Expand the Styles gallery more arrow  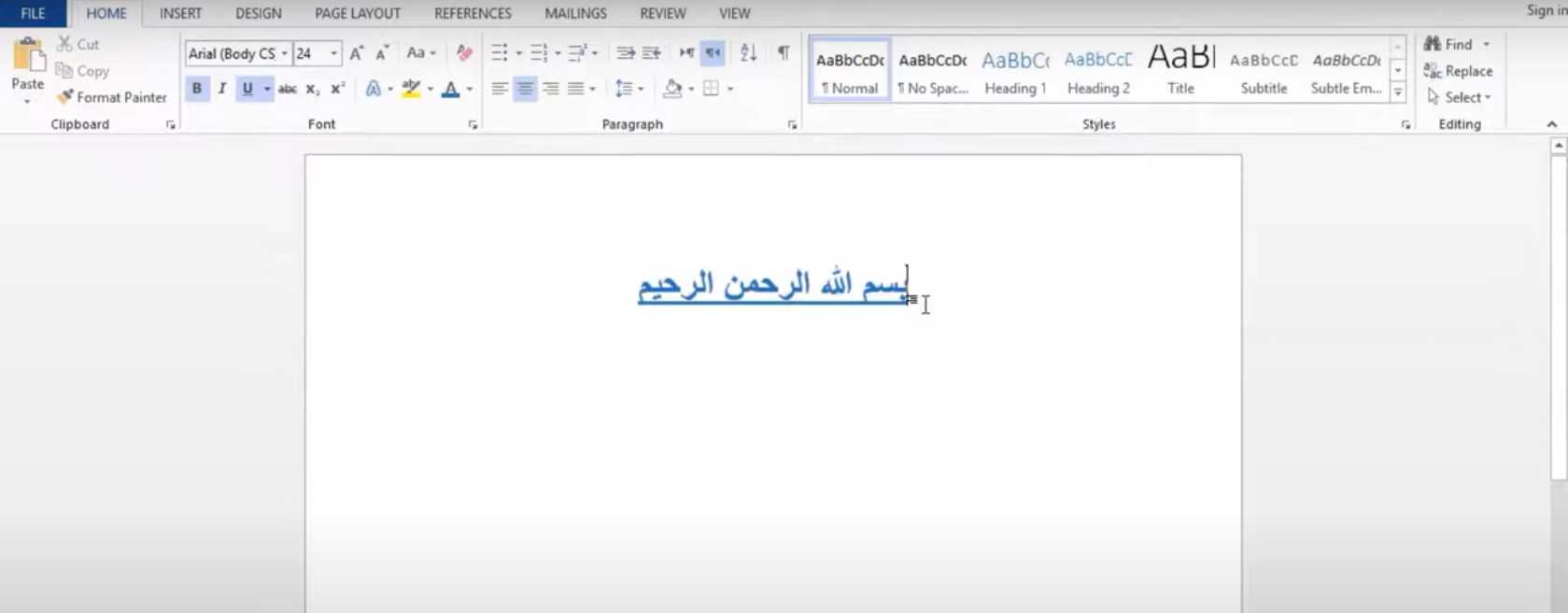pyautogui.click(x=1398, y=92)
